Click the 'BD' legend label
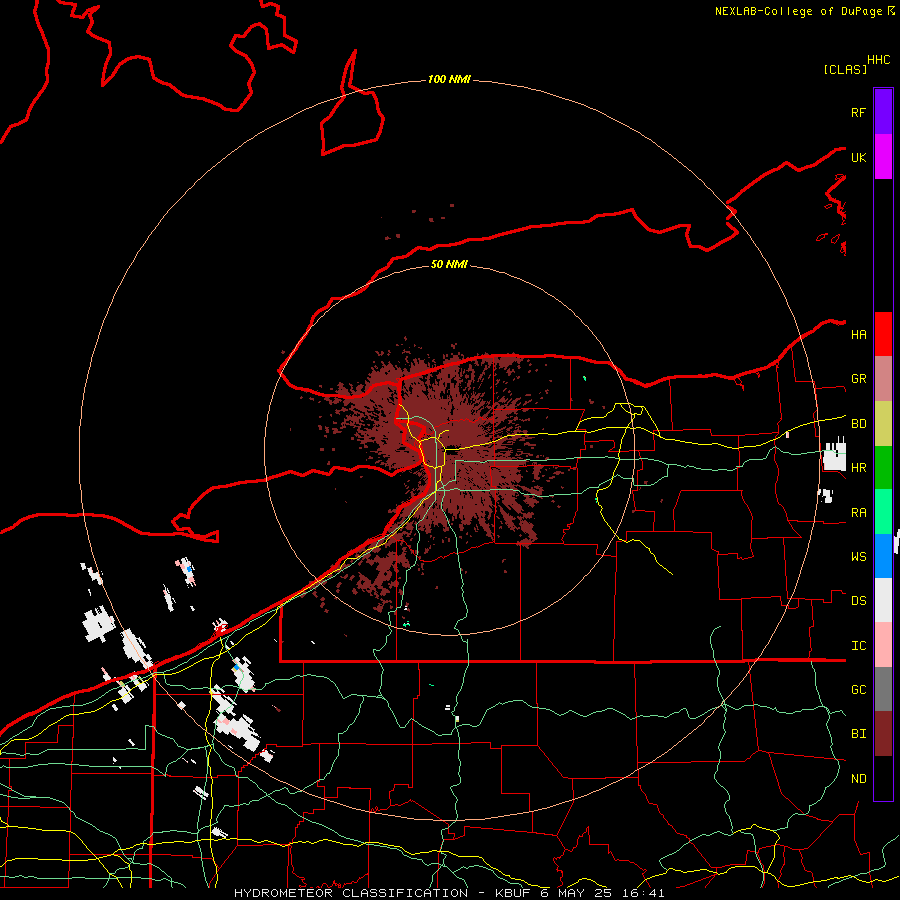Screen dimensions: 900x900 tap(858, 424)
